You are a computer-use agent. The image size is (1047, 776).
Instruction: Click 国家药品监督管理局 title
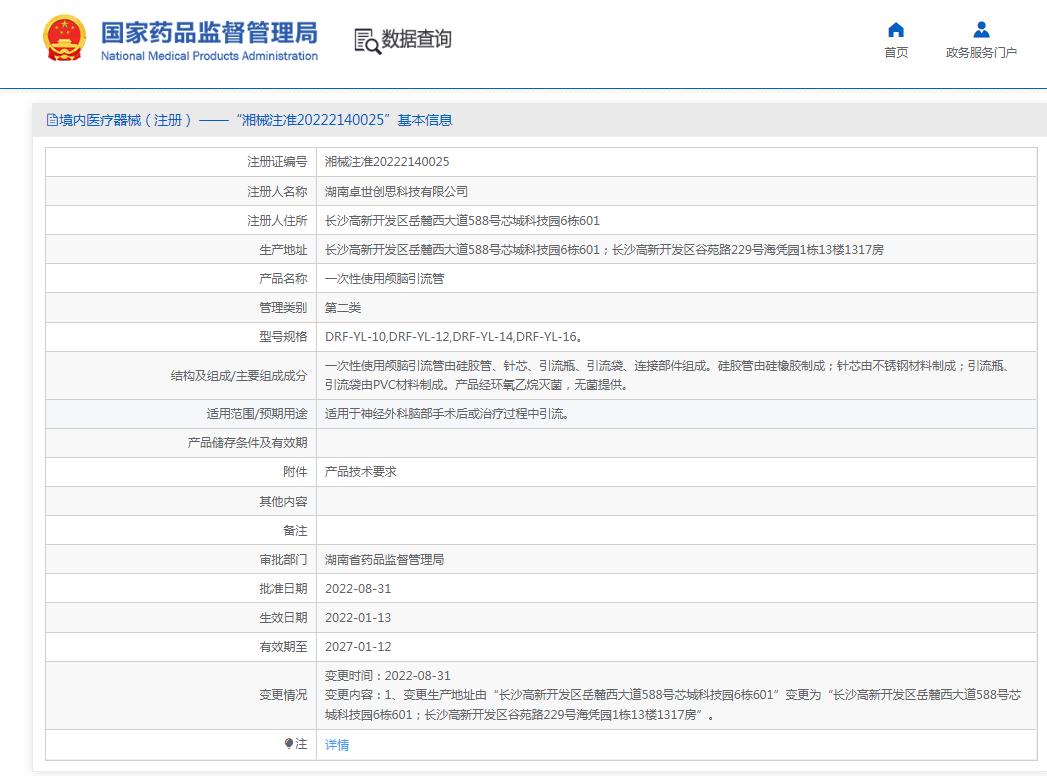209,32
